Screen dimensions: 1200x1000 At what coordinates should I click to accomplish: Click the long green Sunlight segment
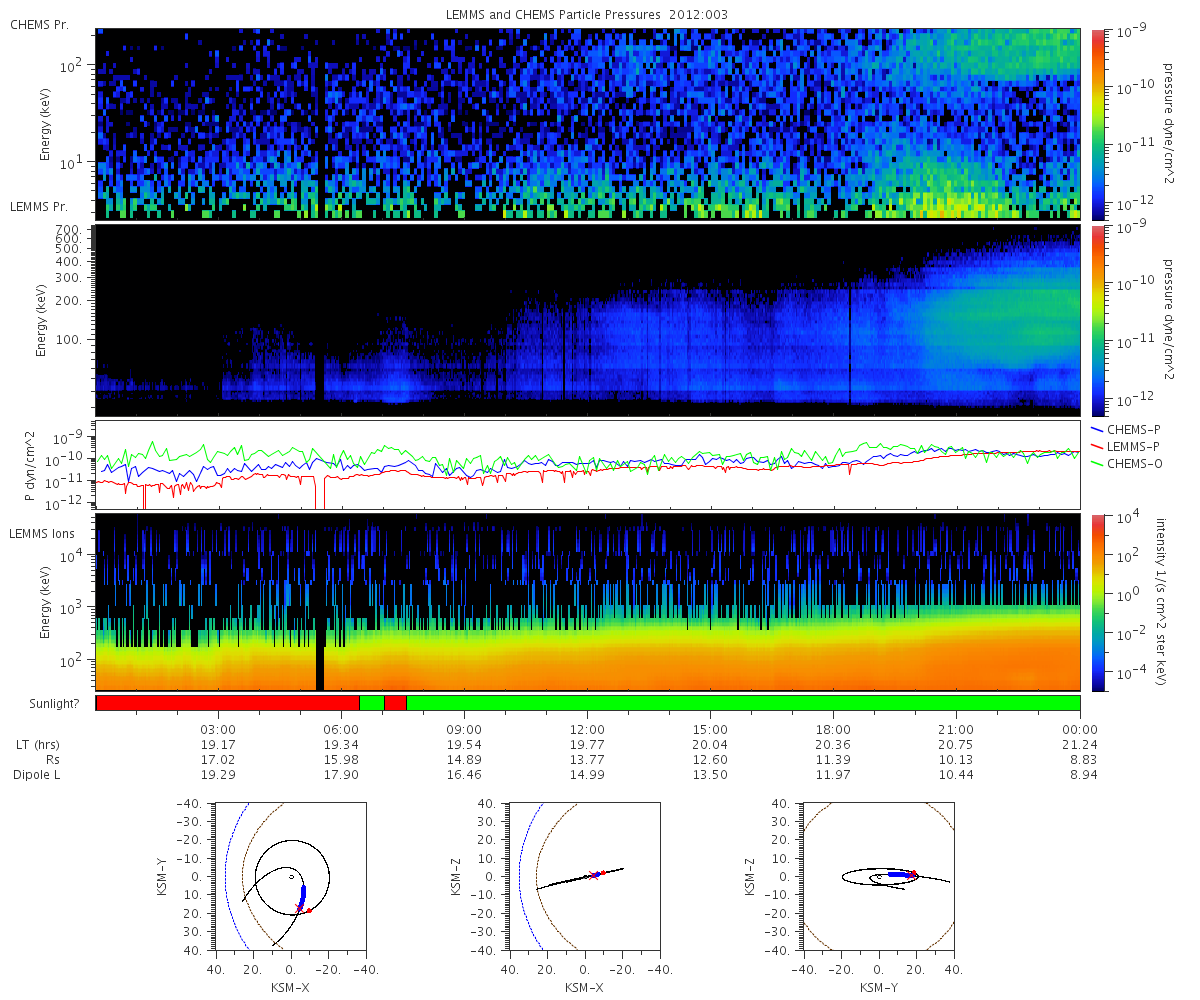pos(743,703)
